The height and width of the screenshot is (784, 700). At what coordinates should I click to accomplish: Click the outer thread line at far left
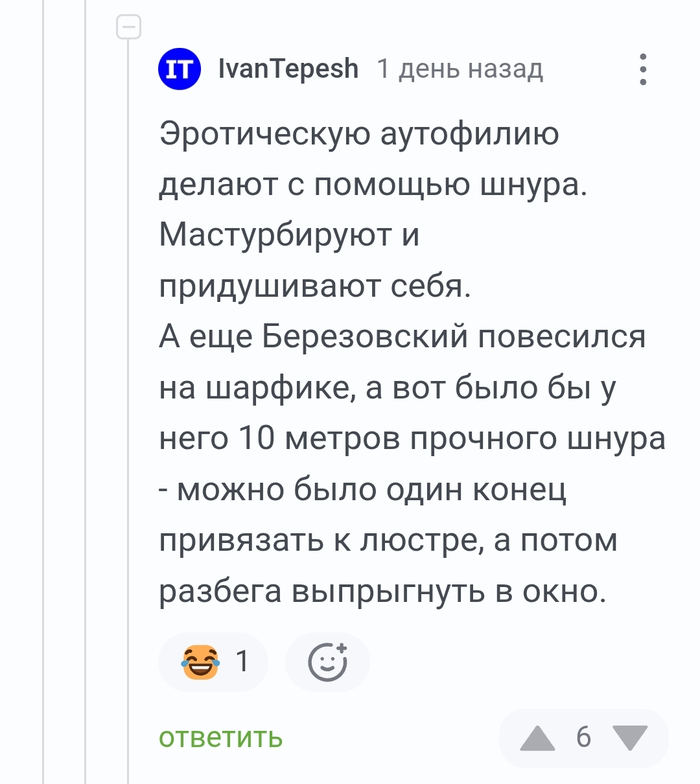[44, 400]
